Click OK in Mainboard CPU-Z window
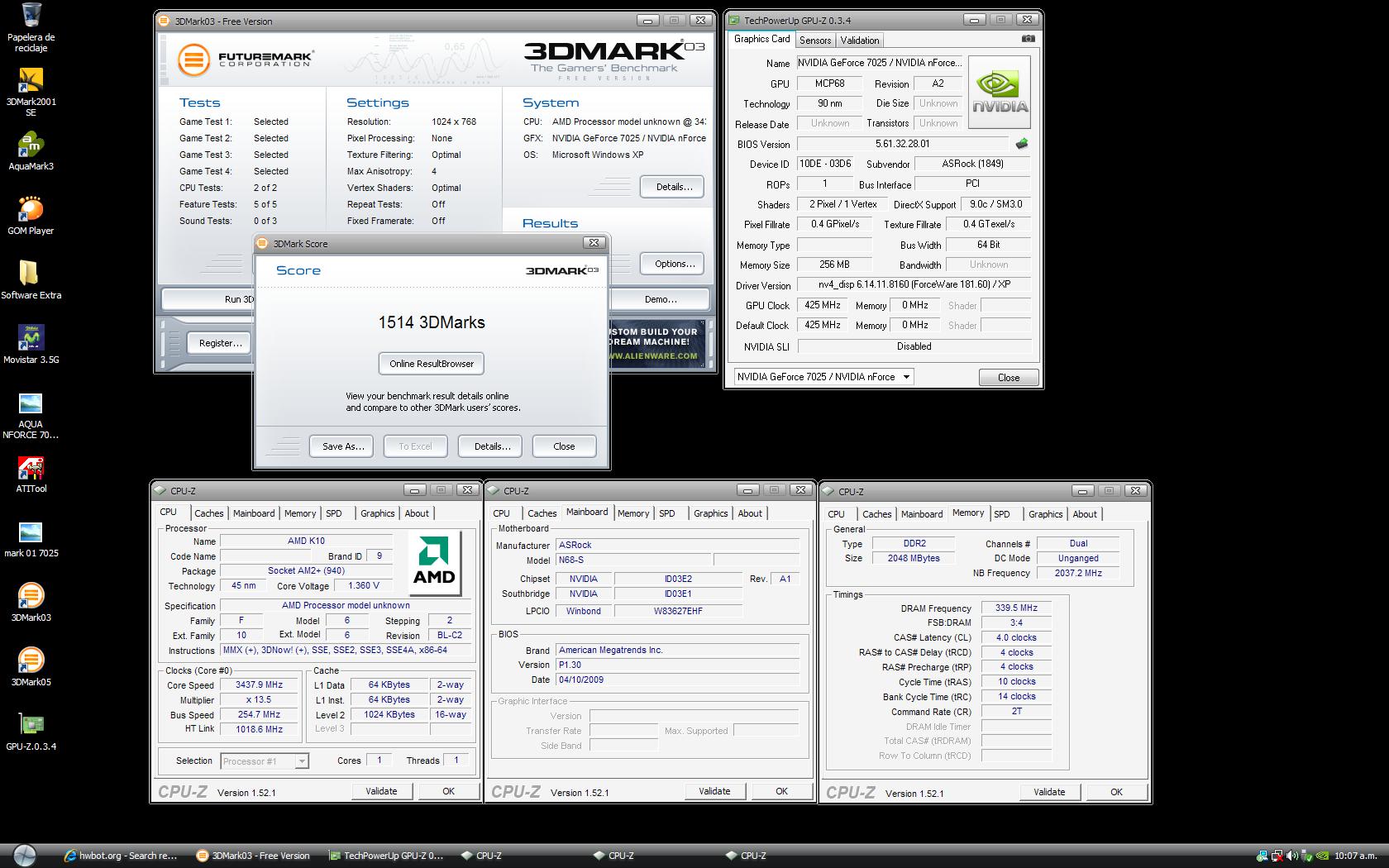The width and height of the screenshot is (1389, 868). [x=781, y=791]
